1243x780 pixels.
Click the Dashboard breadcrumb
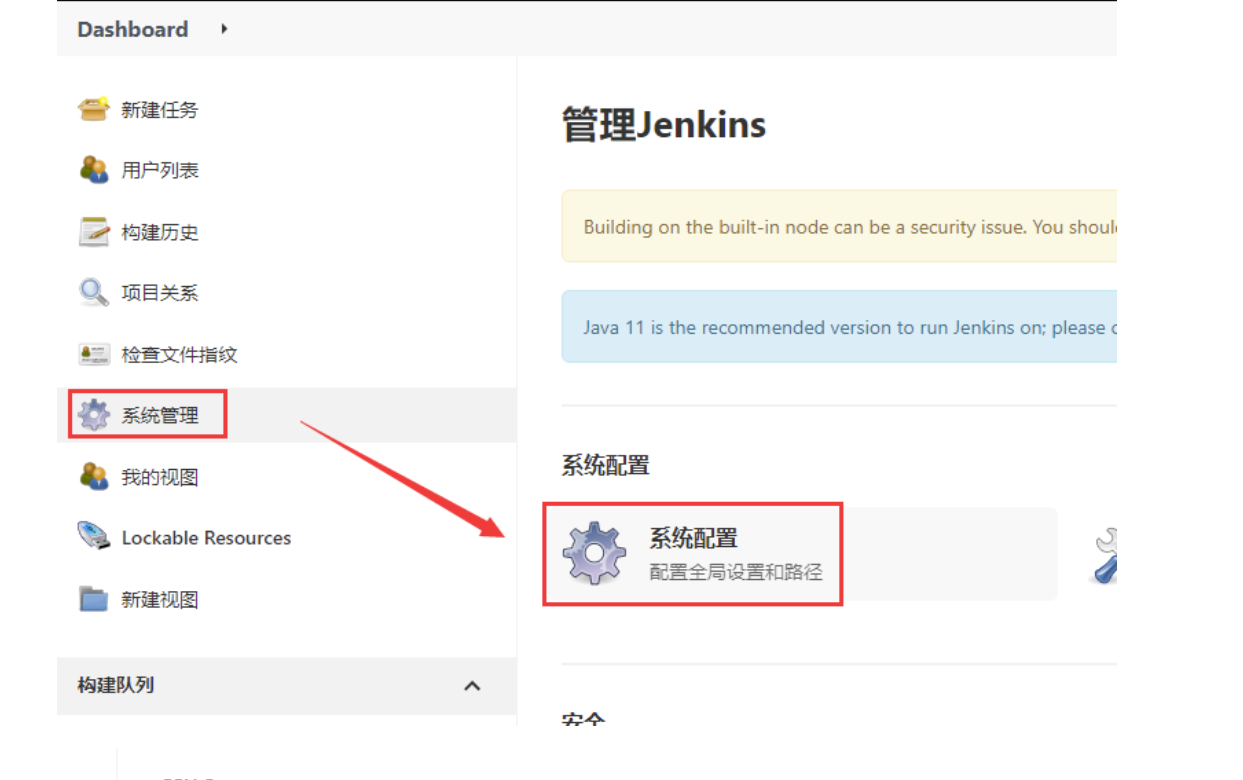tap(132, 29)
